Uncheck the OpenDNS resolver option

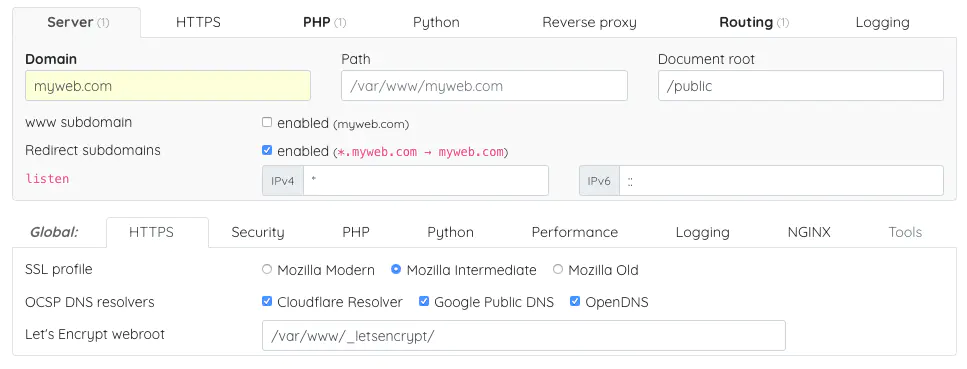(575, 301)
